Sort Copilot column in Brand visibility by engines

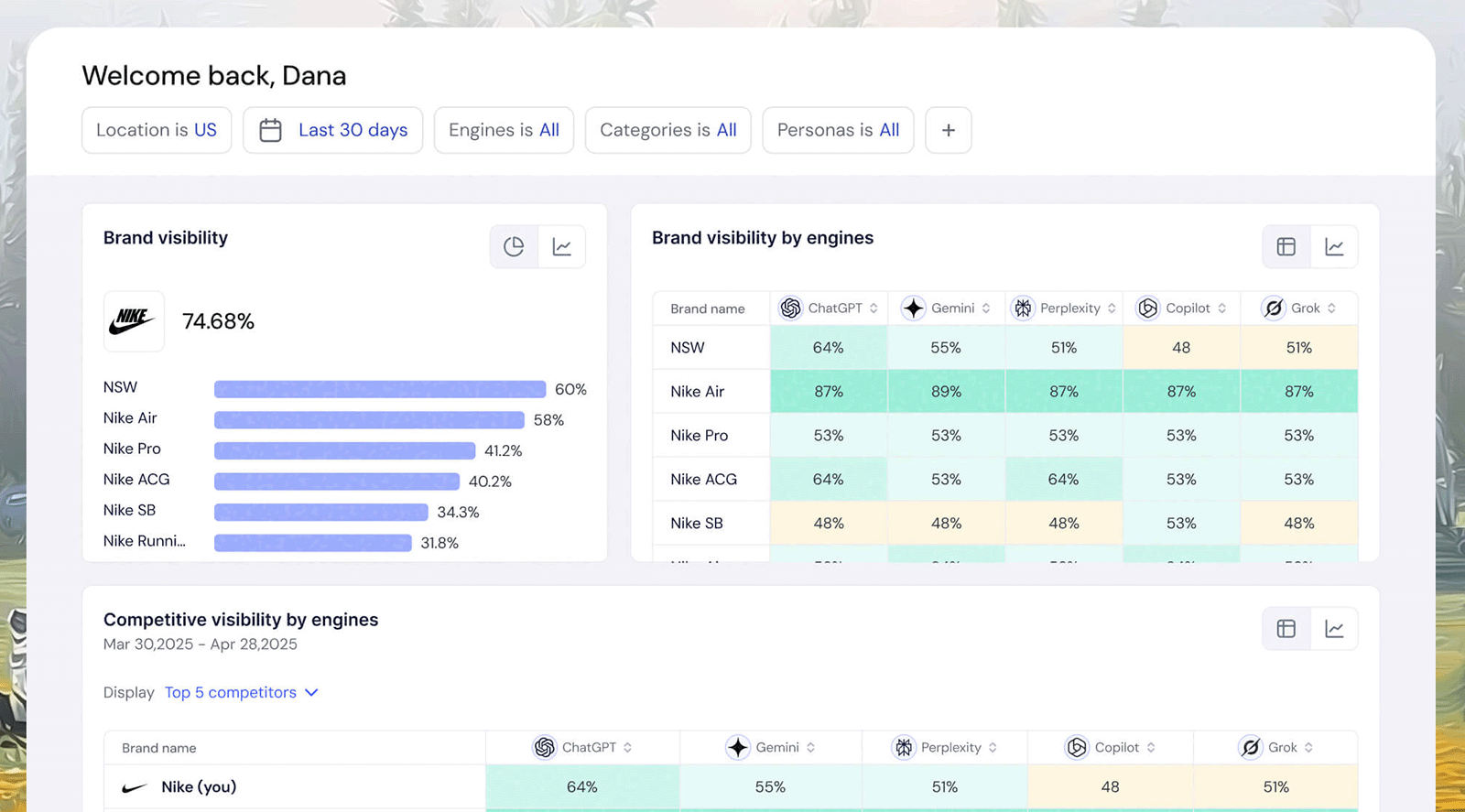[x=1221, y=309]
